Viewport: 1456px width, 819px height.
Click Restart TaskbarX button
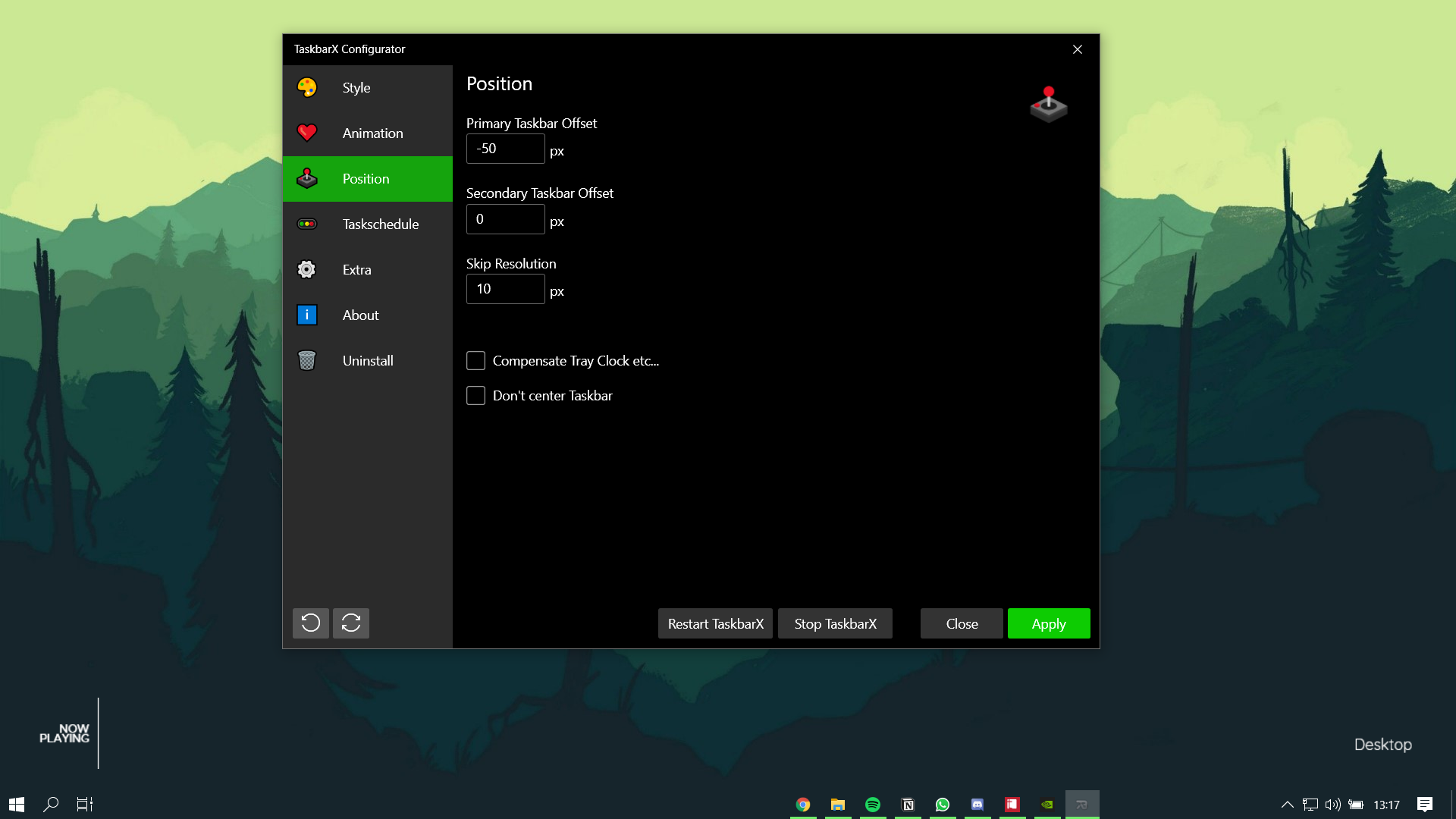tap(715, 623)
